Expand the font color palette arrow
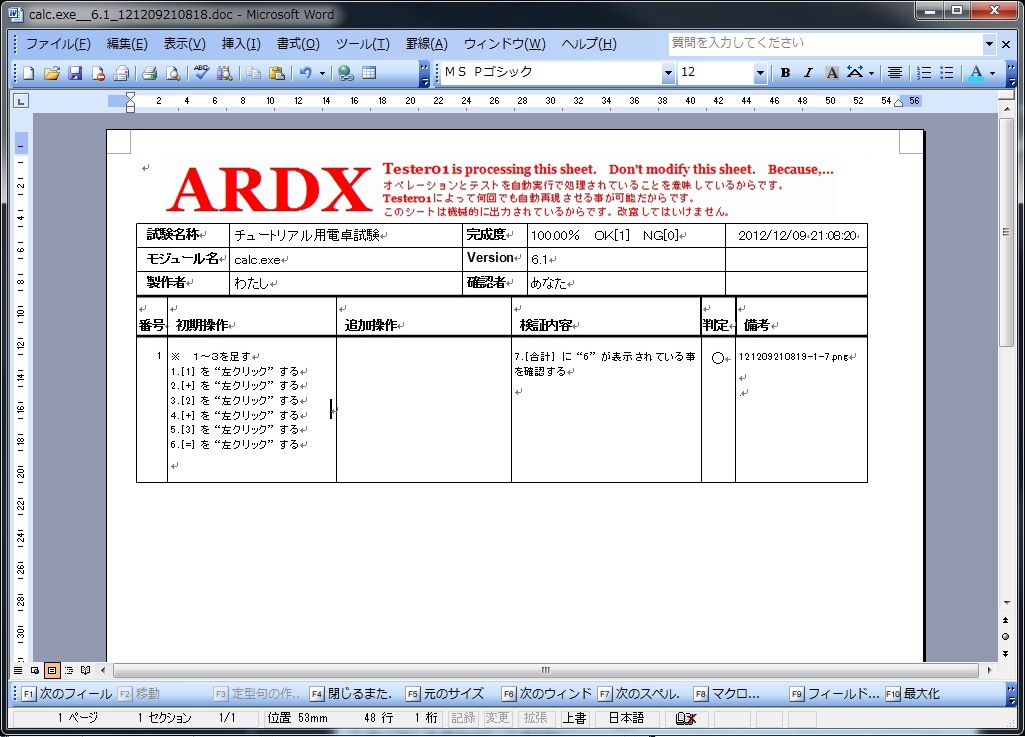Viewport: 1025px width, 737px height. [993, 73]
